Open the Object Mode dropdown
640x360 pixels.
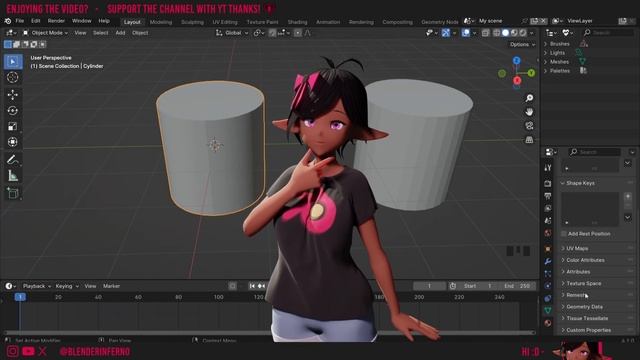coord(45,33)
